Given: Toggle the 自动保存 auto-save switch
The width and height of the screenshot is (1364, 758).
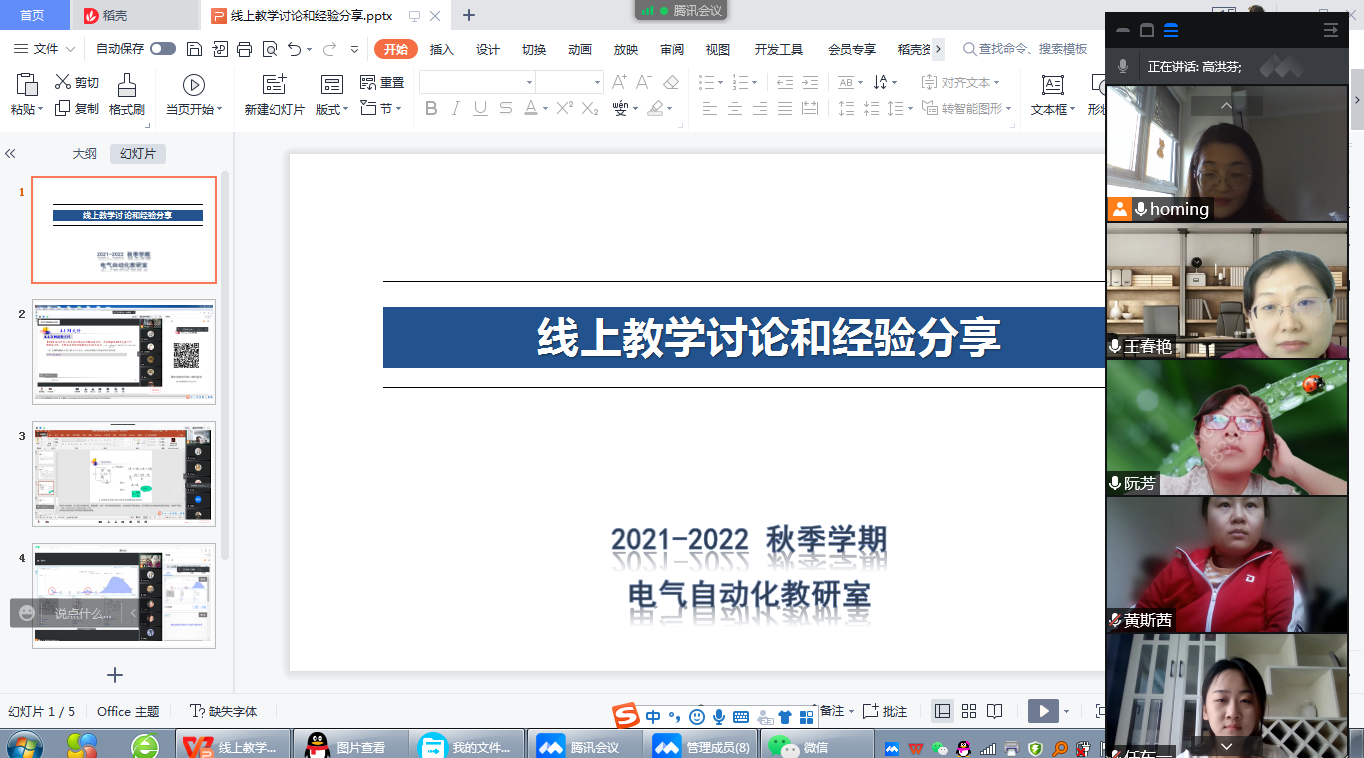Looking at the screenshot, I should pos(163,49).
